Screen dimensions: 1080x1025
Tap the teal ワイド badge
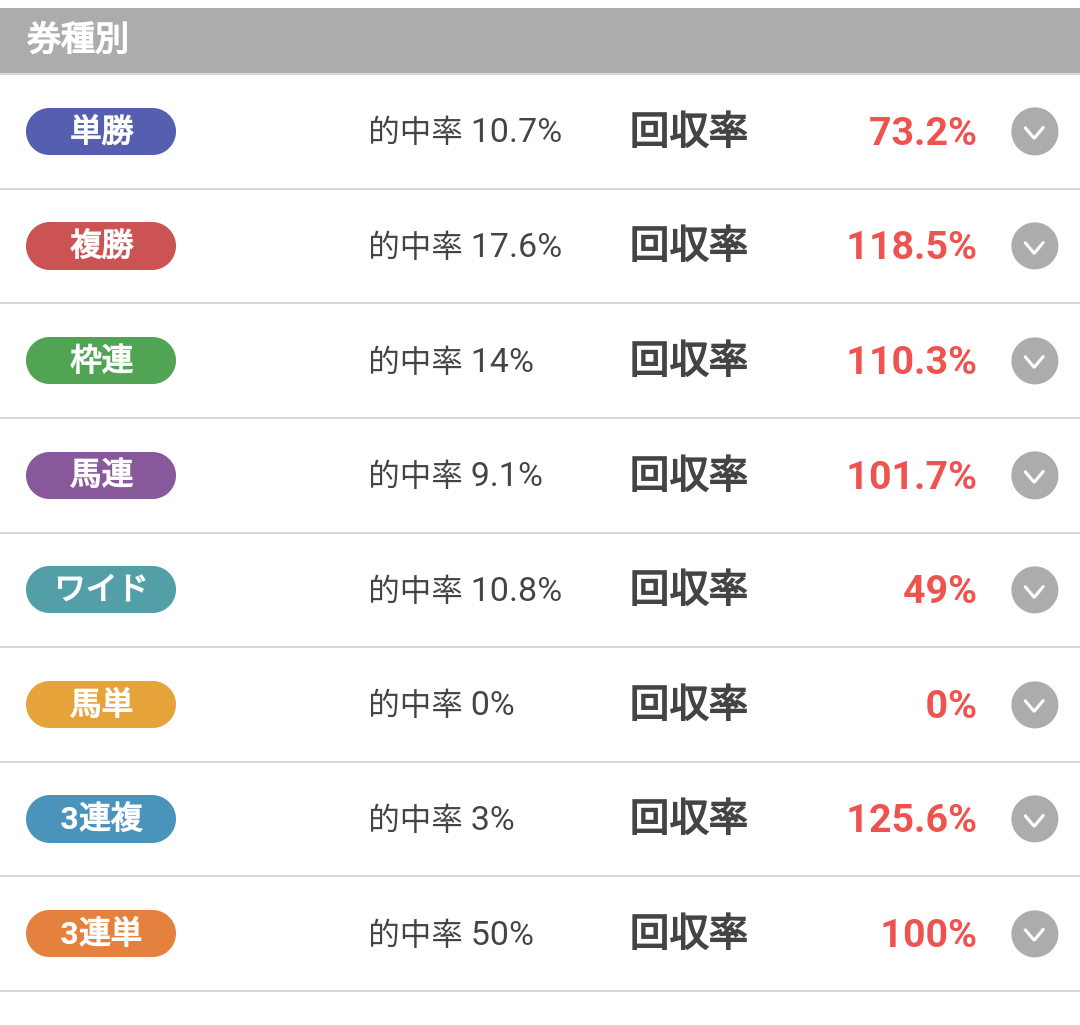coord(101,590)
